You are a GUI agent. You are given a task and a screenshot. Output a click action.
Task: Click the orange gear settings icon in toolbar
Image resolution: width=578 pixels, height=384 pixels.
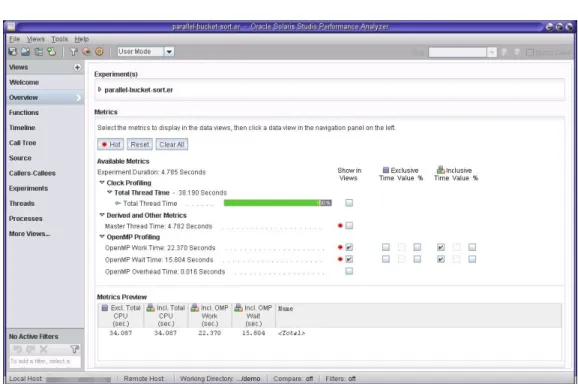[x=100, y=52]
